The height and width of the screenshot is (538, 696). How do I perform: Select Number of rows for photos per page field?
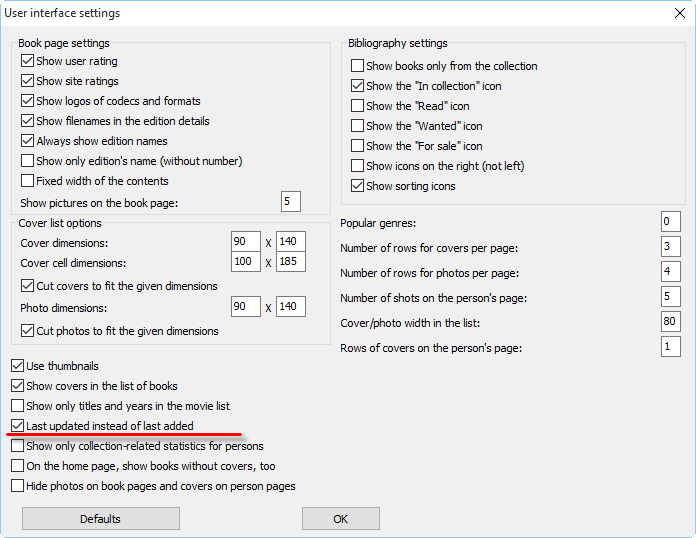671,271
